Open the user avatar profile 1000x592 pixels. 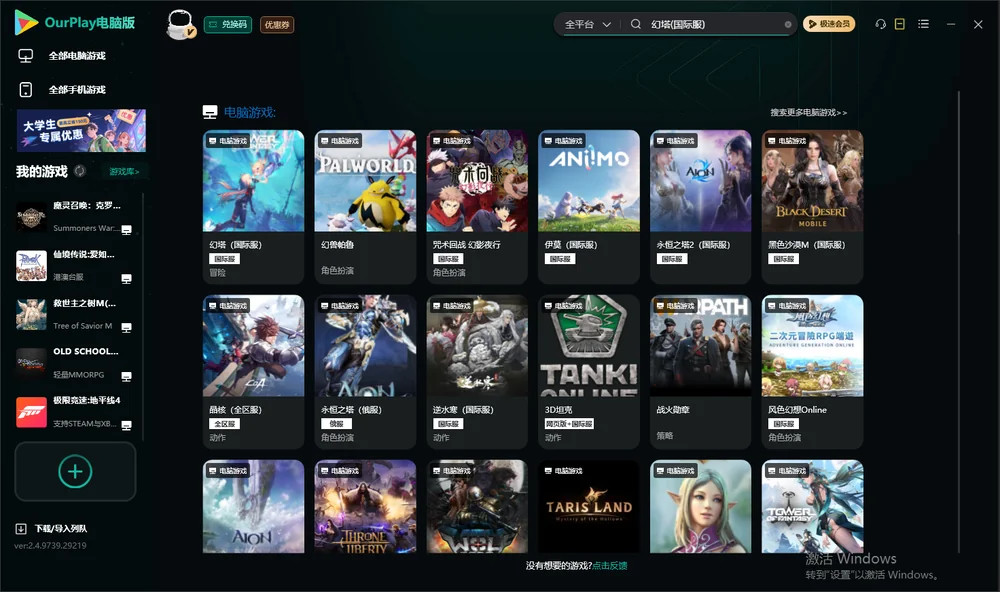tap(180, 24)
